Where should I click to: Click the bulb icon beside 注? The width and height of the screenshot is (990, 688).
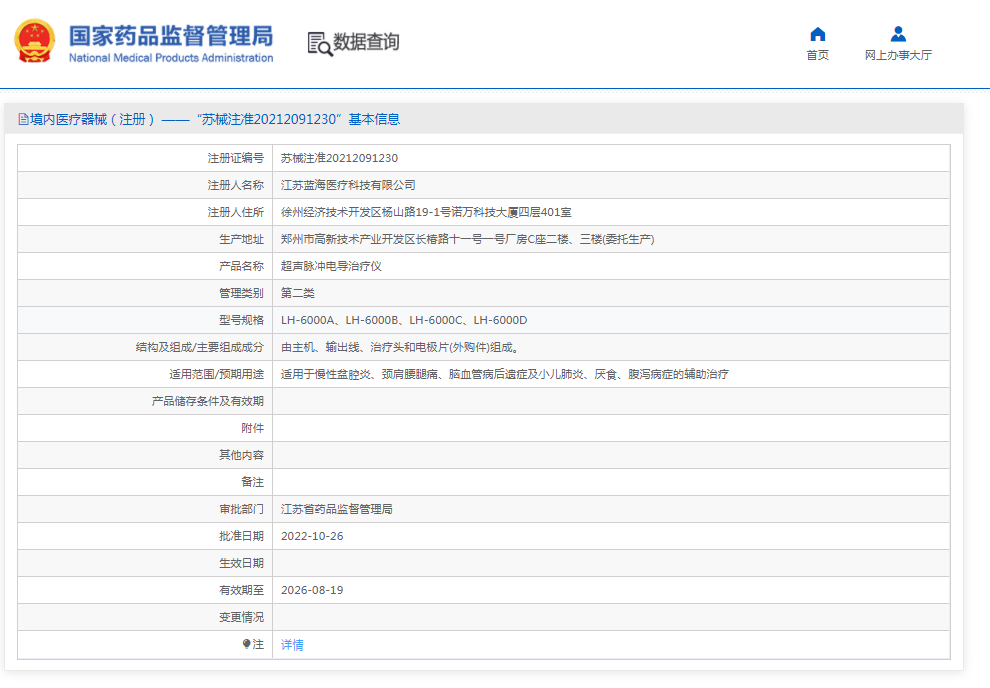[246, 645]
